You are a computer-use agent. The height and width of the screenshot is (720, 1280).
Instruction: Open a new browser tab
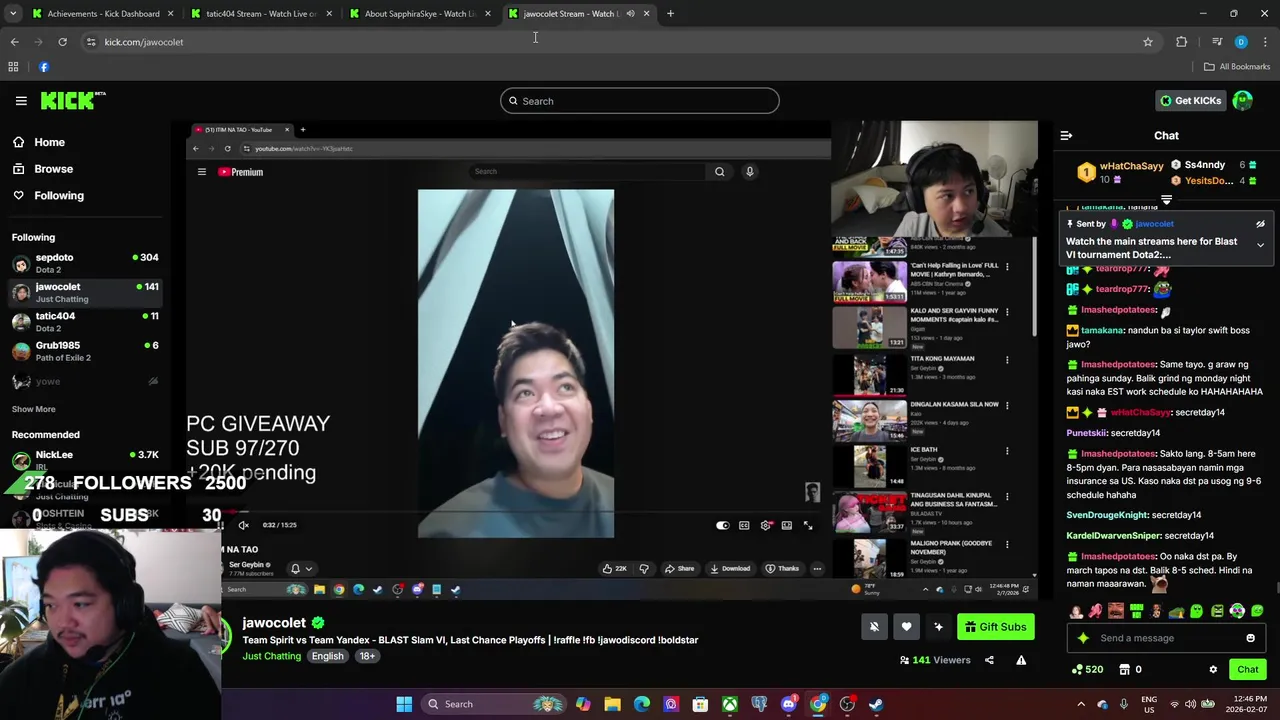(670, 14)
